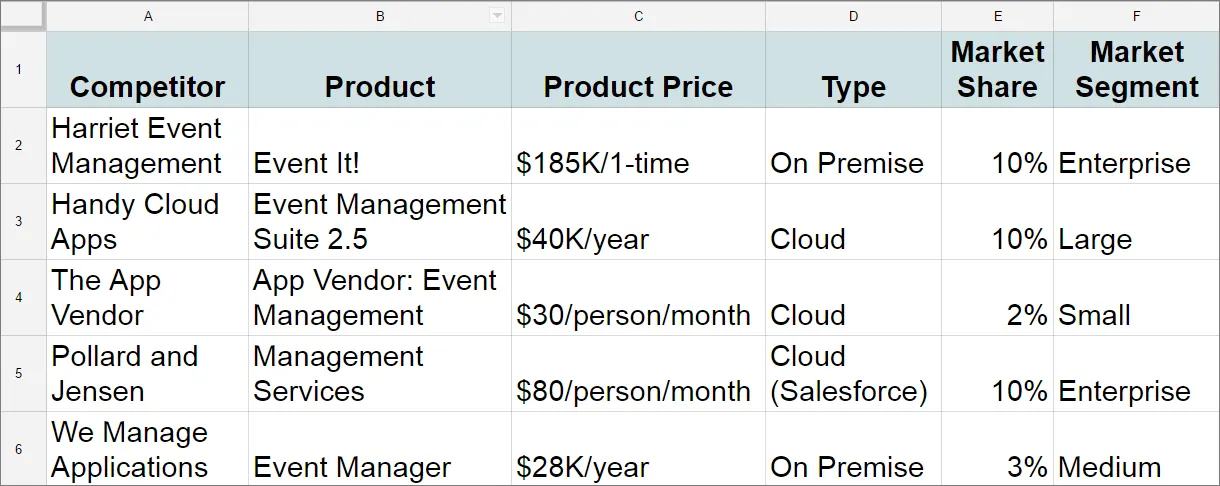
Task: Select the Event Management Suite 2.5 cell
Action: (380, 221)
